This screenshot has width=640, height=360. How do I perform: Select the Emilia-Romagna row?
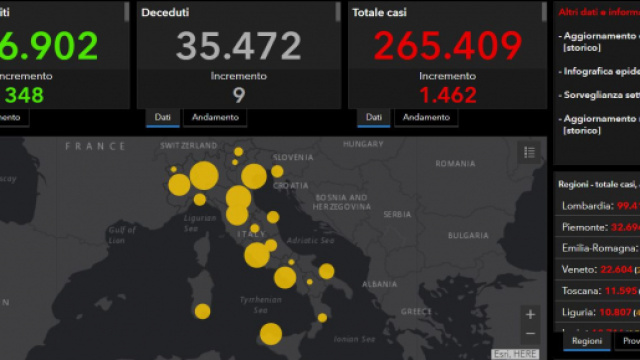[x=597, y=248]
